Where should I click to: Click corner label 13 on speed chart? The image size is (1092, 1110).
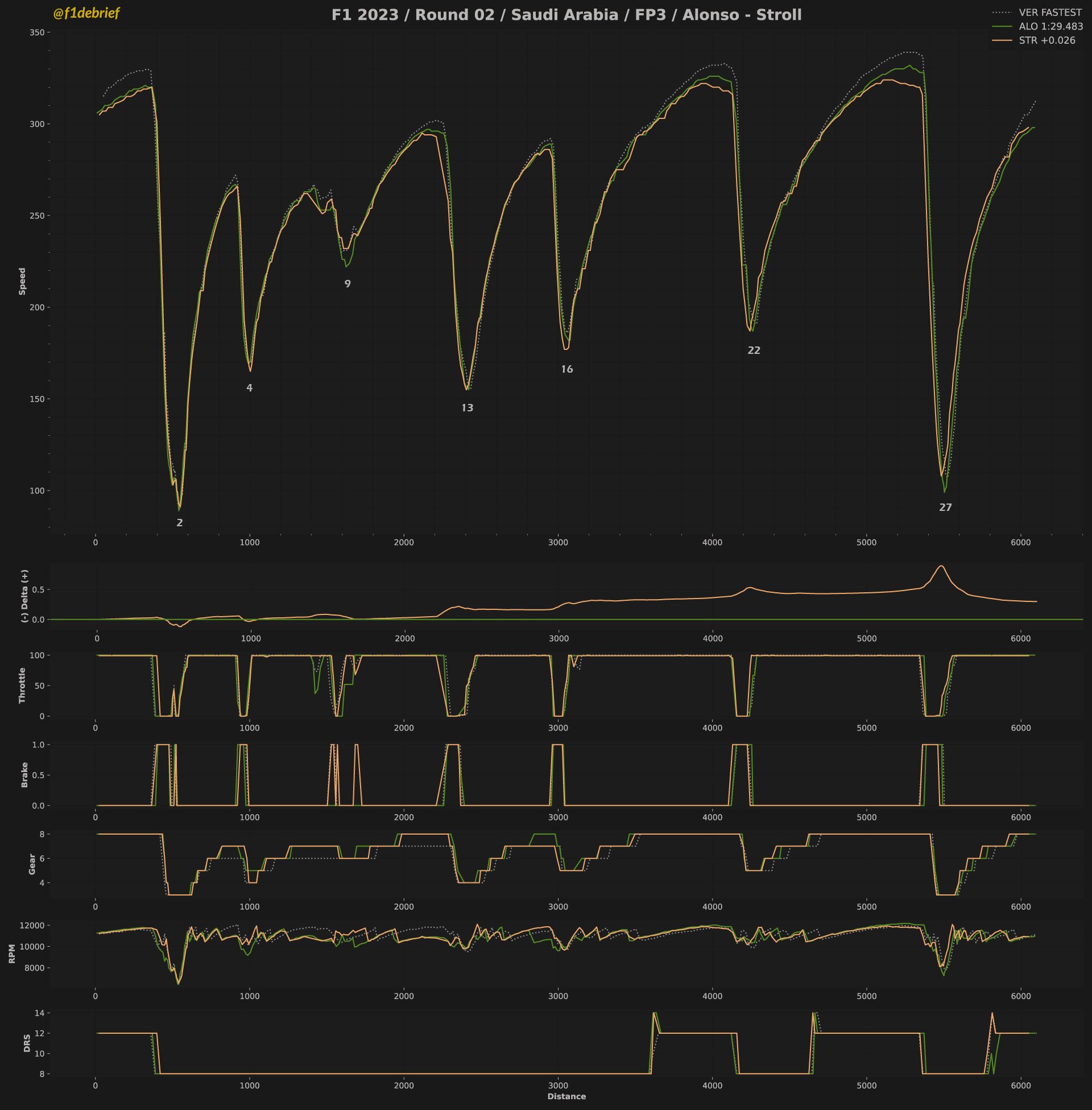coord(467,408)
